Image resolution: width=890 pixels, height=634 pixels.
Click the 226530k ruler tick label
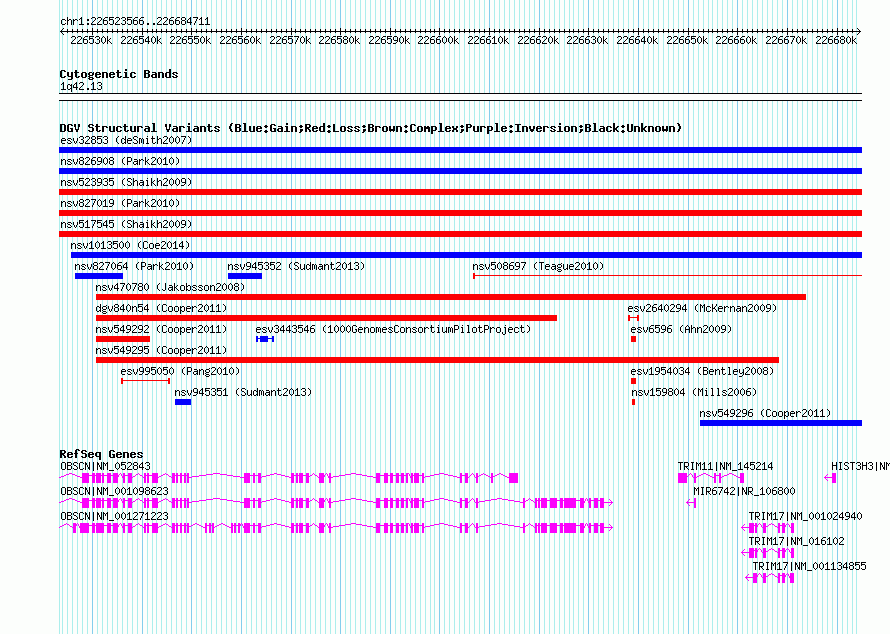click(x=91, y=40)
